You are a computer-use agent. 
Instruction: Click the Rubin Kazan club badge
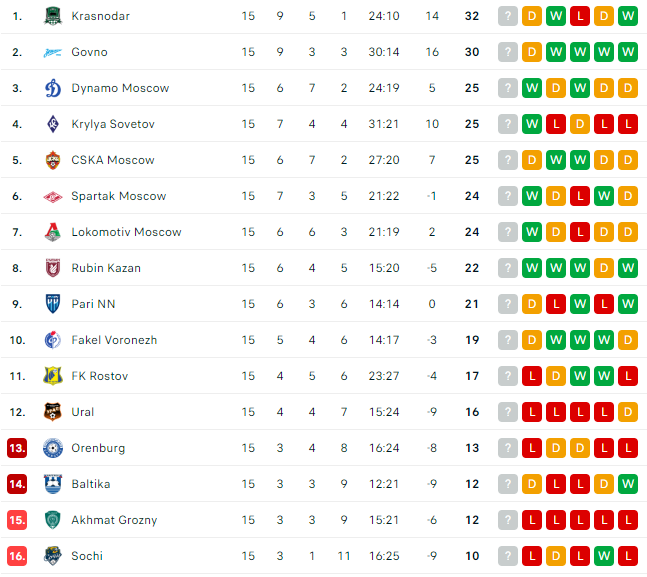coord(53,268)
